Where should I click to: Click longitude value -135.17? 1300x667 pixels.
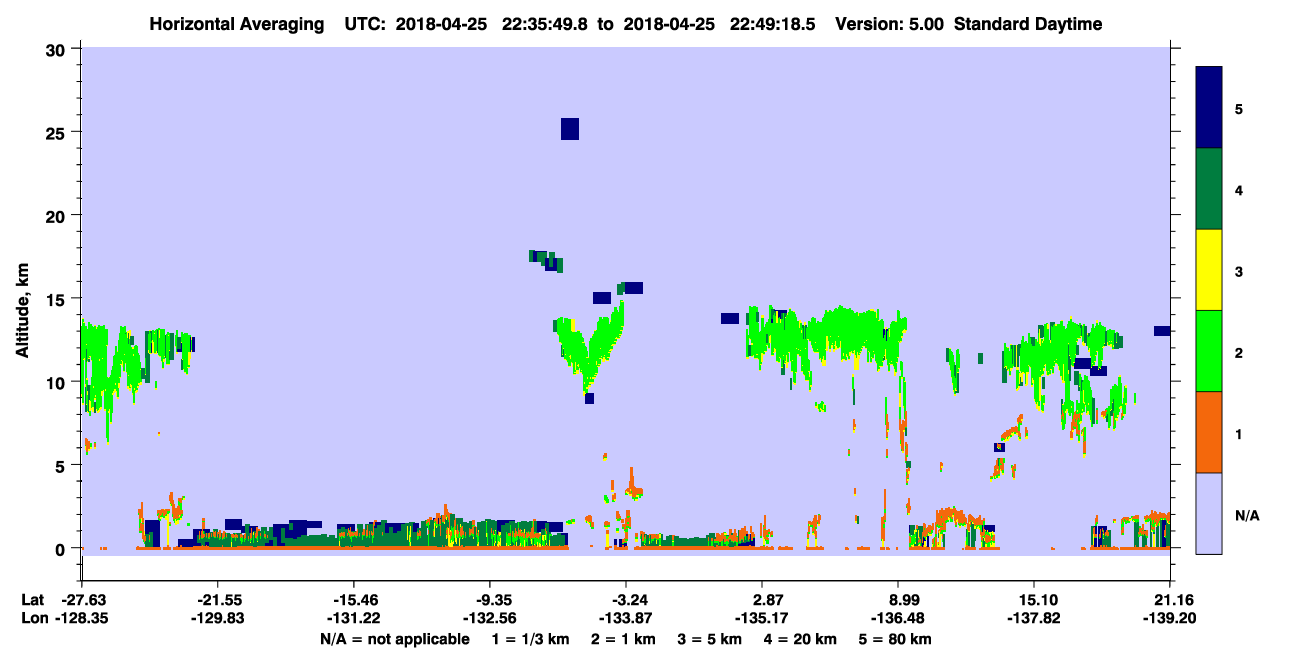point(763,618)
